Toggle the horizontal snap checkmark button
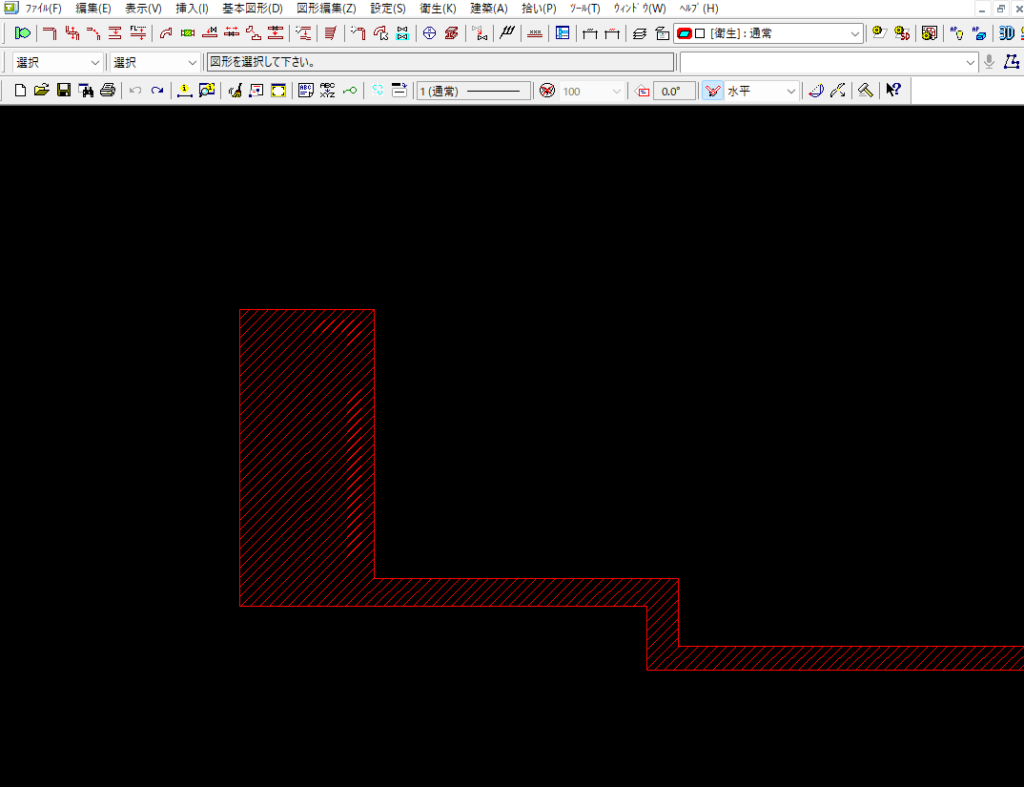 click(712, 91)
